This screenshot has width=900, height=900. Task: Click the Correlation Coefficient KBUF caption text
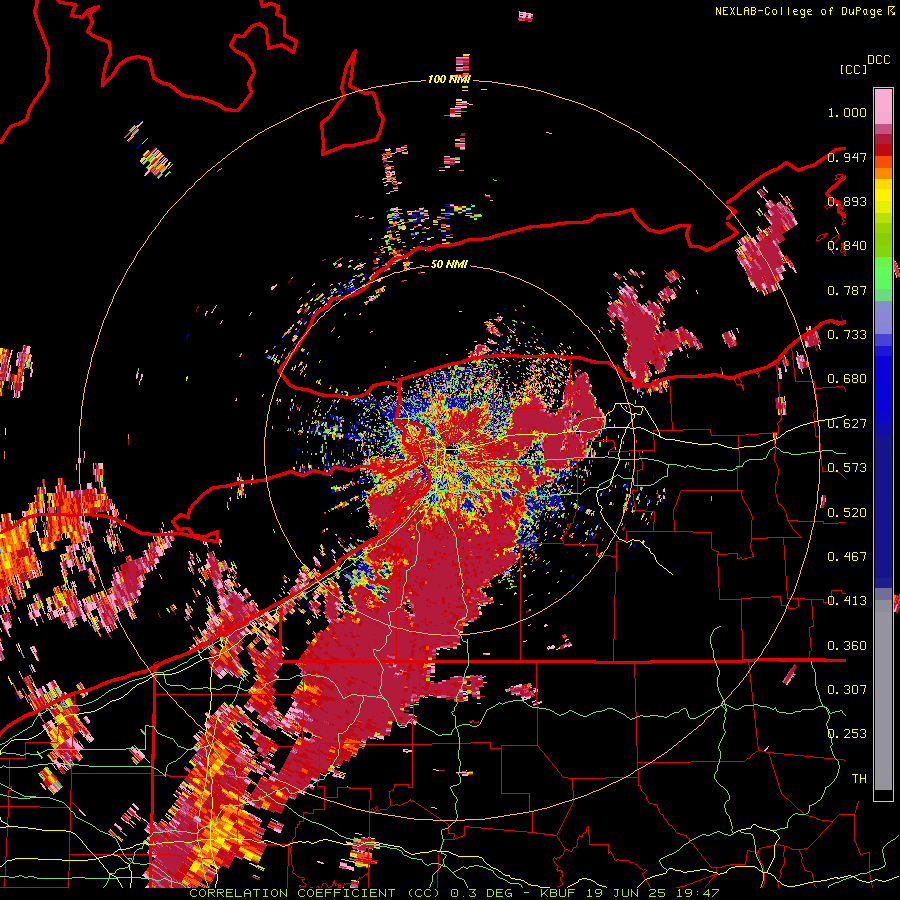(454, 893)
